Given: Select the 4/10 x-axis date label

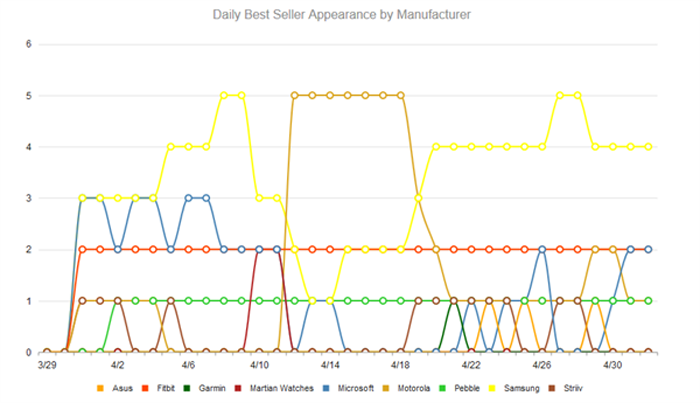Looking at the screenshot, I should (259, 366).
